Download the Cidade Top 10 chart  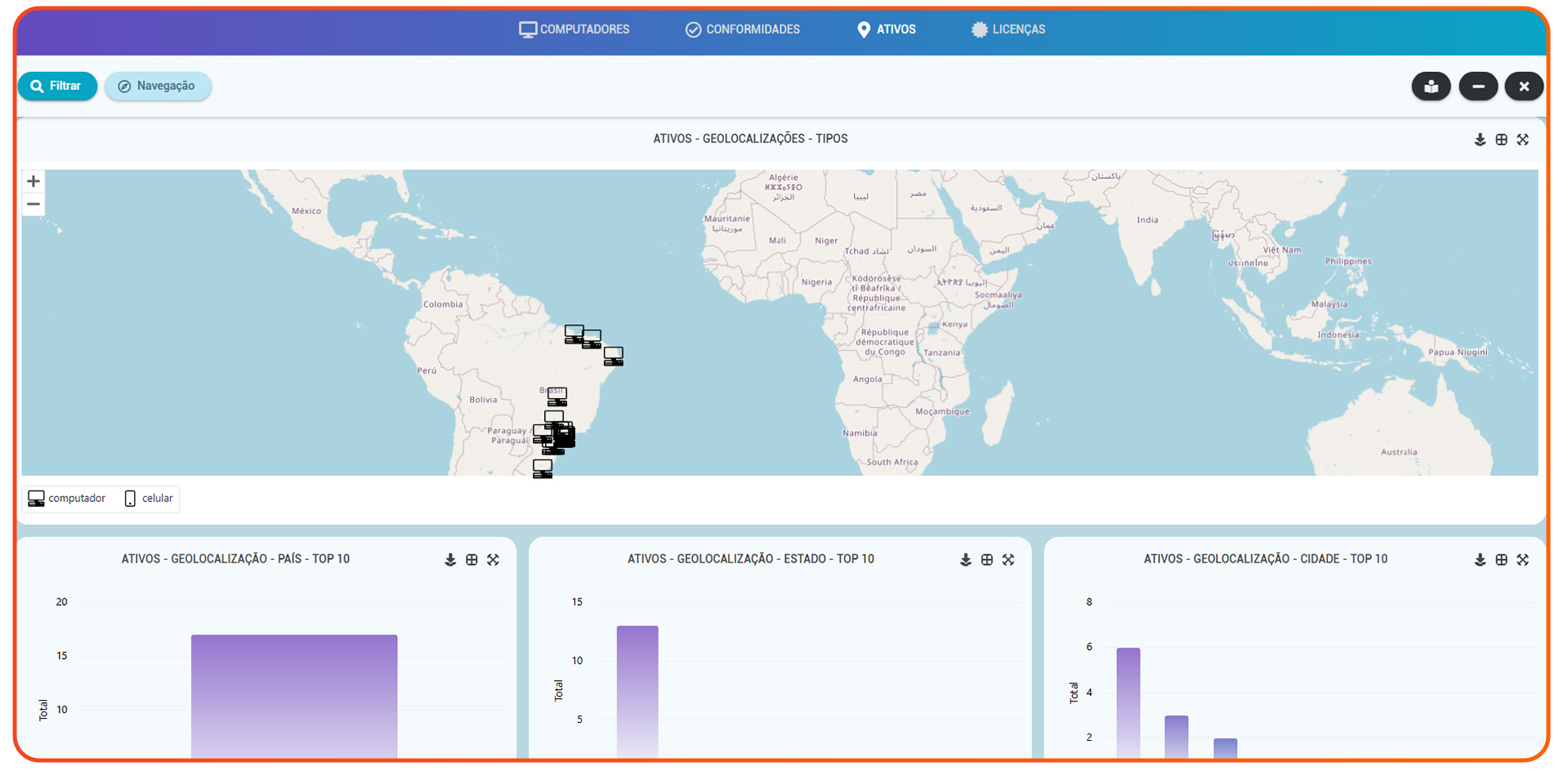tap(1480, 560)
